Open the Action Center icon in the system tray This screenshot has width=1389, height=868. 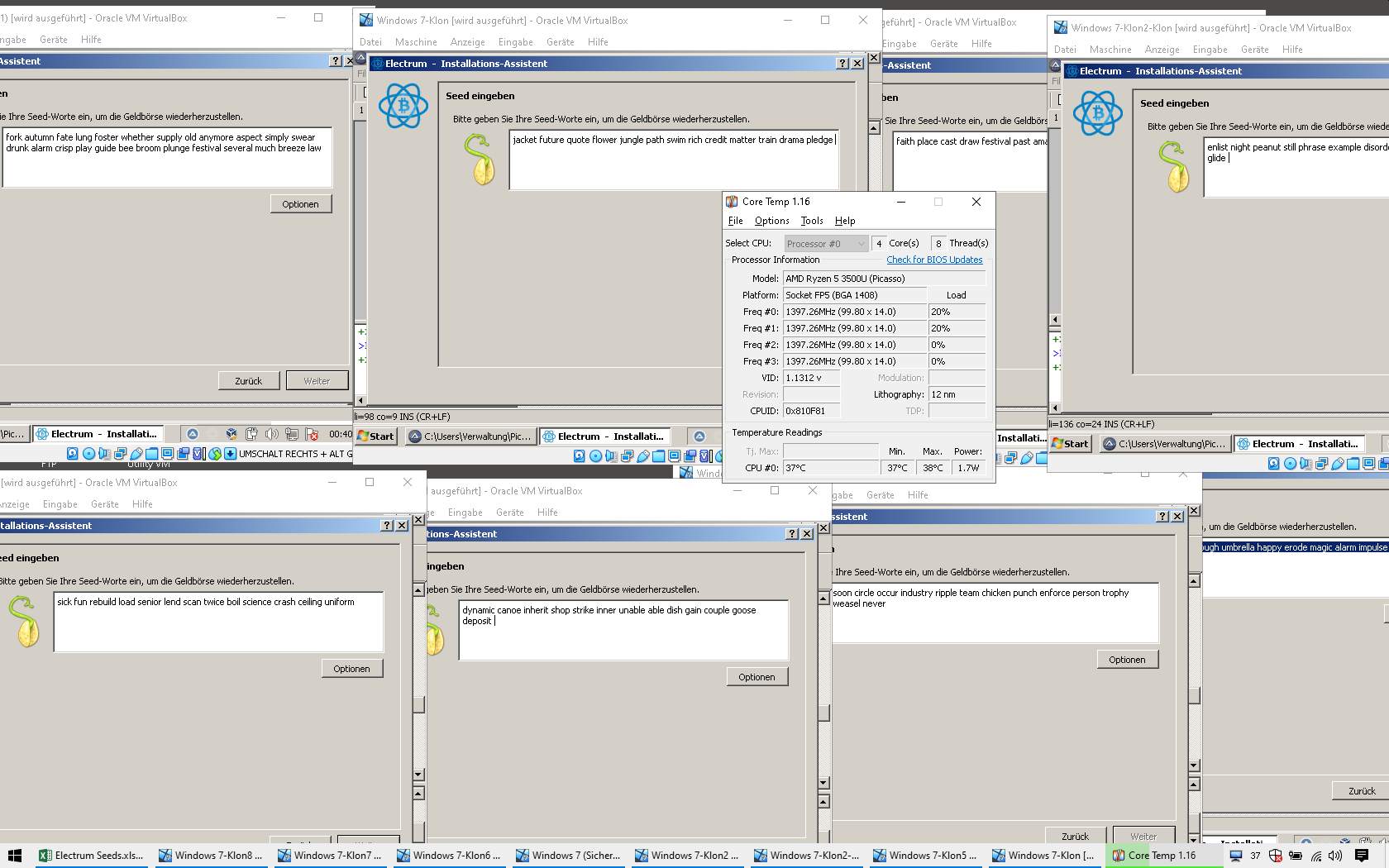(1362, 856)
